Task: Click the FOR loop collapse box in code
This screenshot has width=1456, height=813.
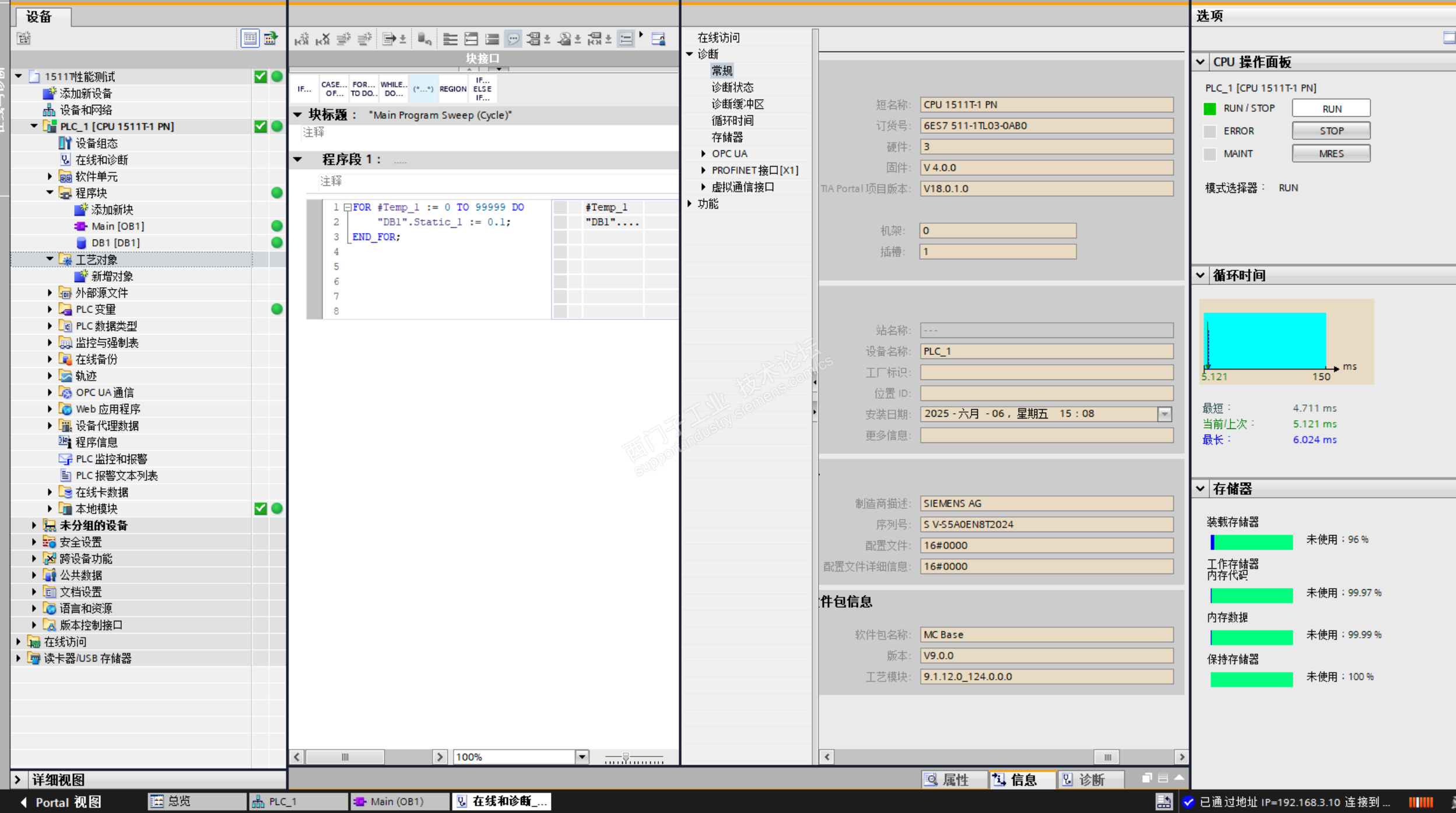Action: (348, 207)
